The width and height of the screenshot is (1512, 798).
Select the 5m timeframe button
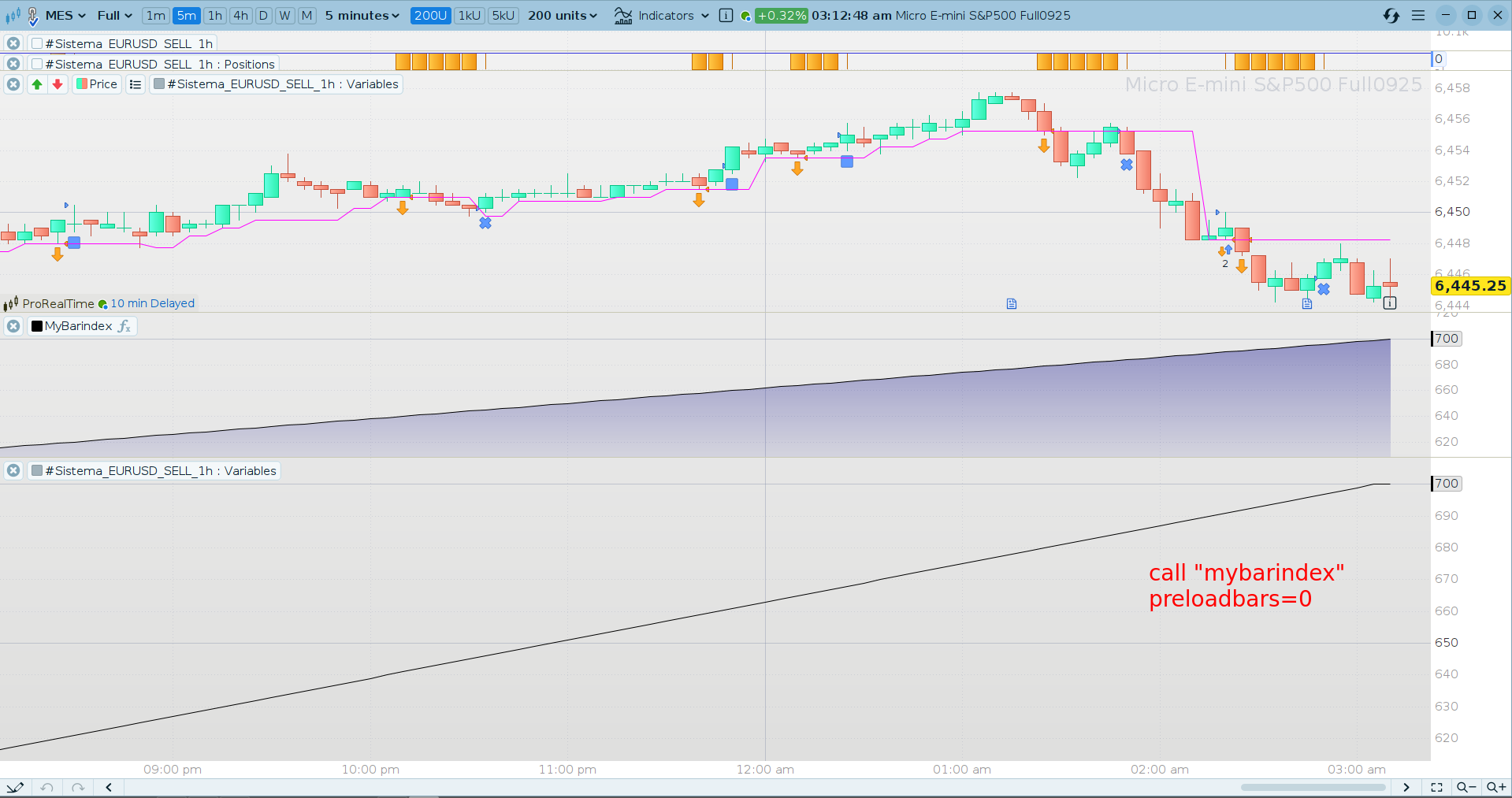pyautogui.click(x=187, y=16)
